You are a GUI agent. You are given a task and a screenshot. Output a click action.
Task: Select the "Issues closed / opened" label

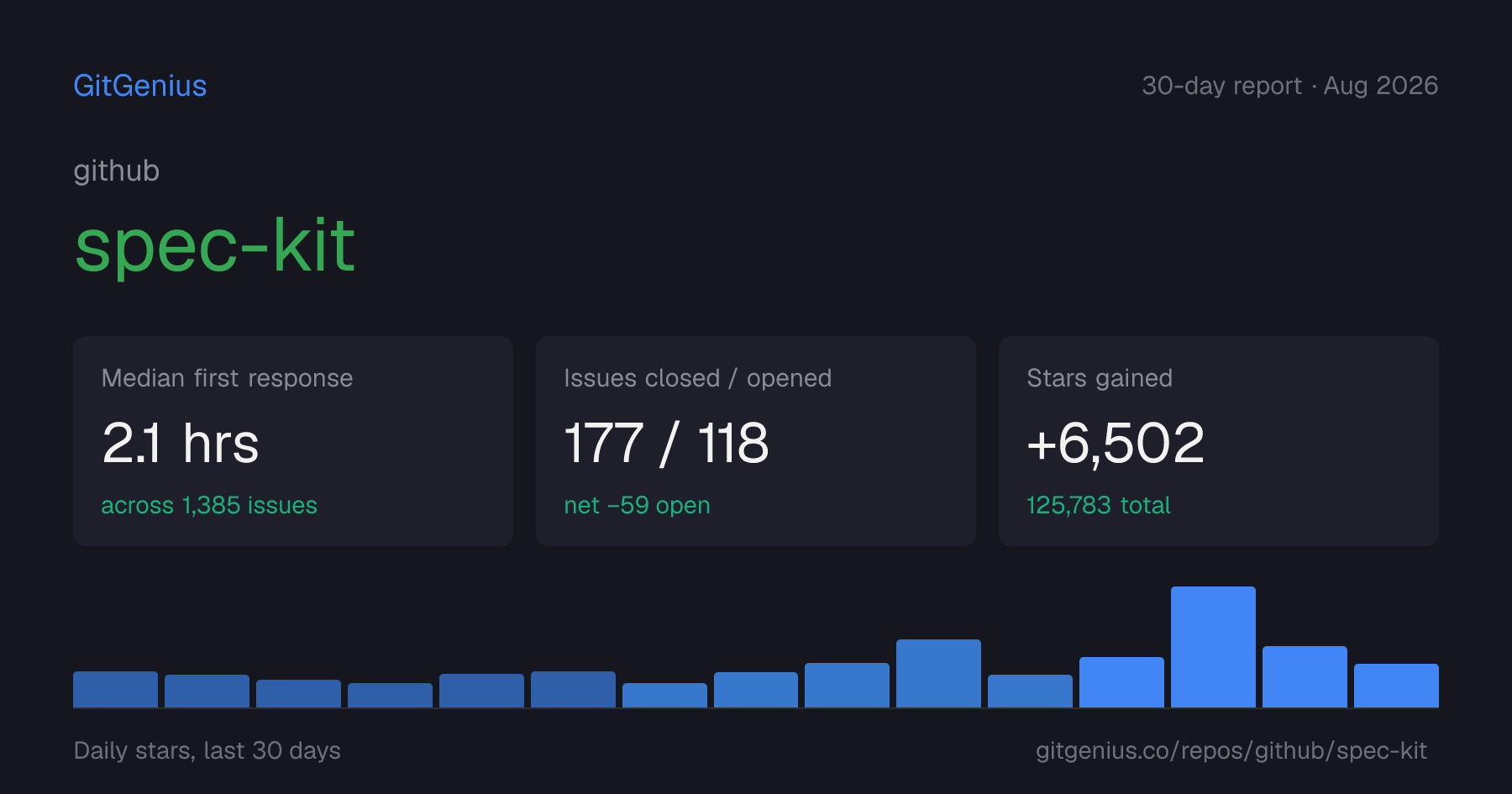pyautogui.click(x=697, y=378)
